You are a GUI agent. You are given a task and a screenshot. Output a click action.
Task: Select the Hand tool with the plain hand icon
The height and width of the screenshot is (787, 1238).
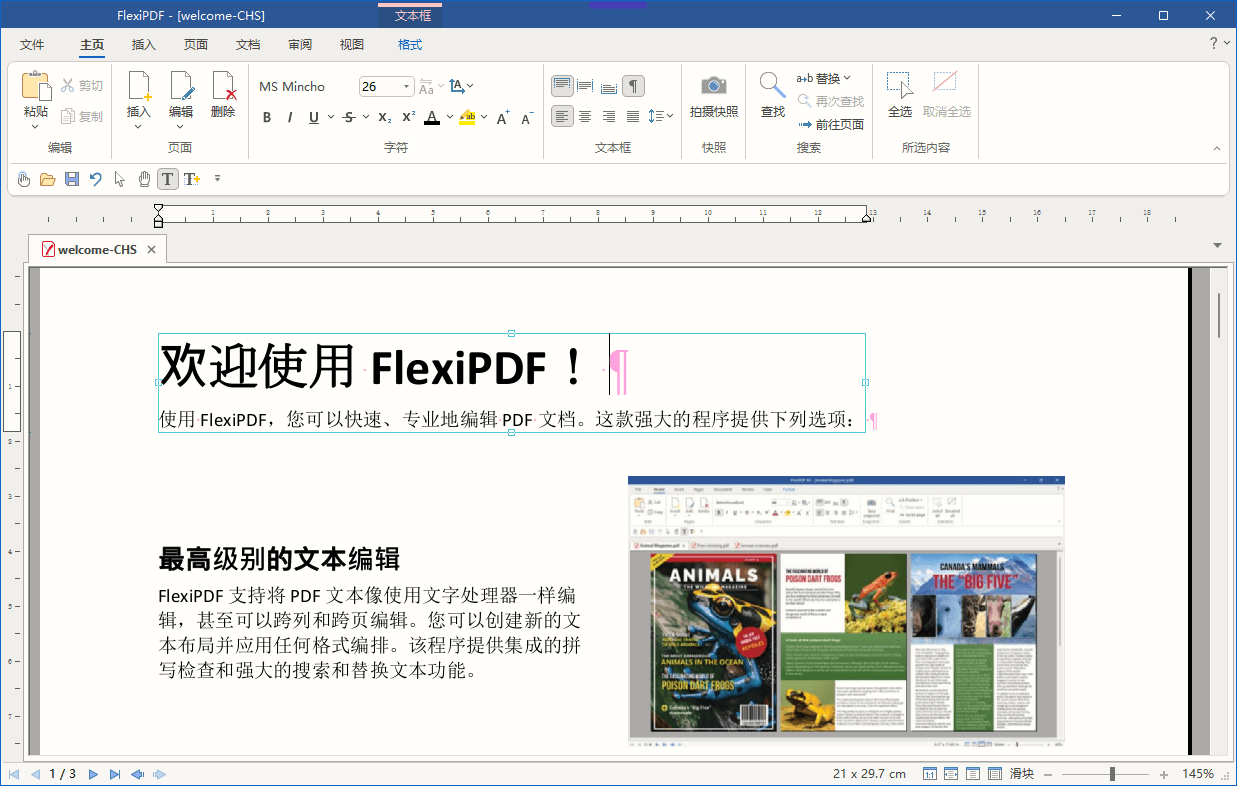click(x=144, y=179)
